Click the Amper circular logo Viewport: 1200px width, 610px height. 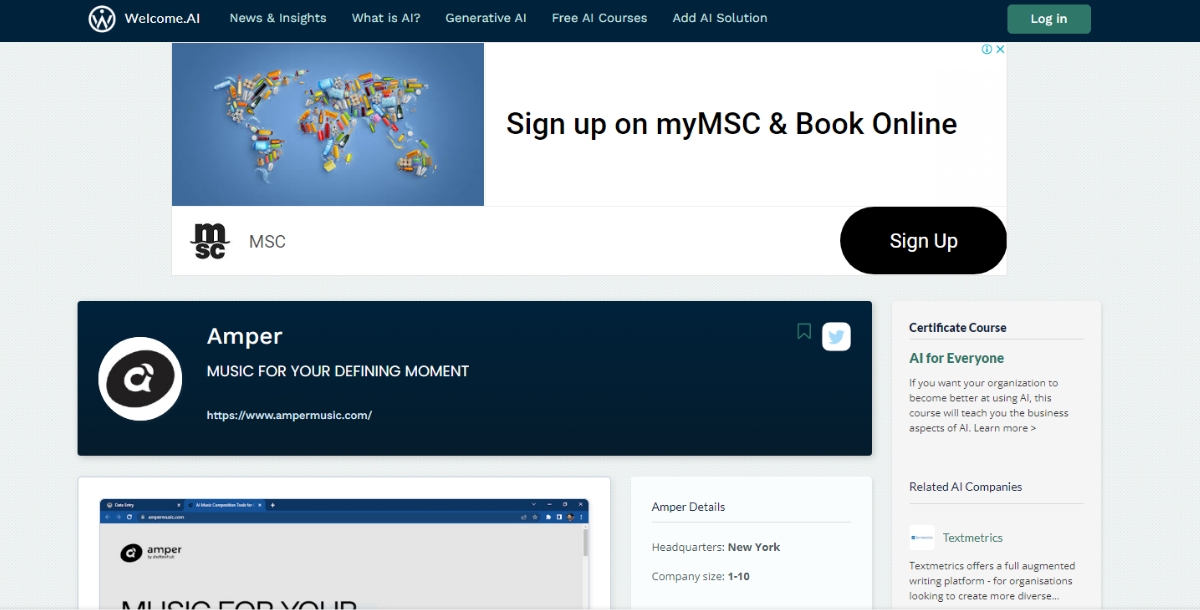(140, 379)
